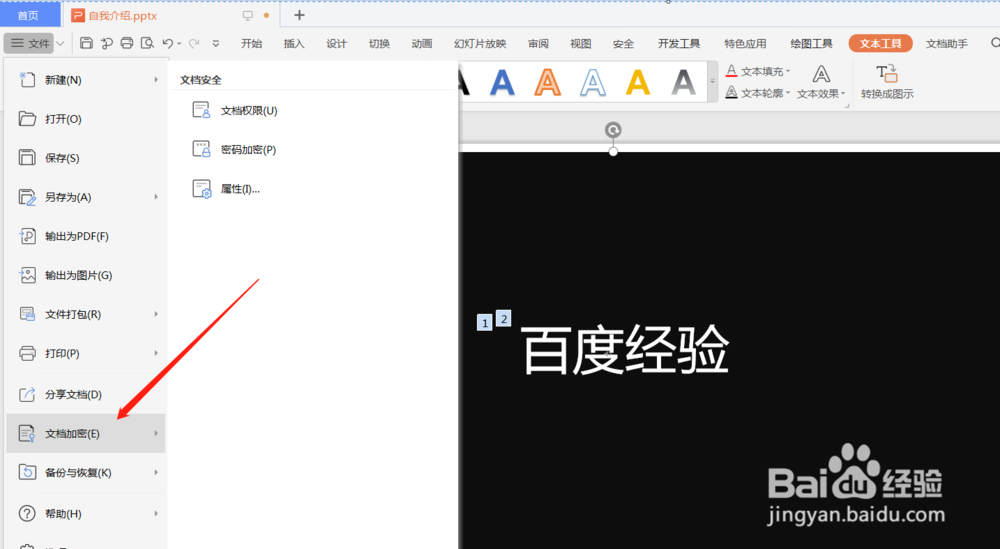Click 密码加密(P) in the 文档安全 submenu
This screenshot has height=549, width=1000.
[234, 150]
